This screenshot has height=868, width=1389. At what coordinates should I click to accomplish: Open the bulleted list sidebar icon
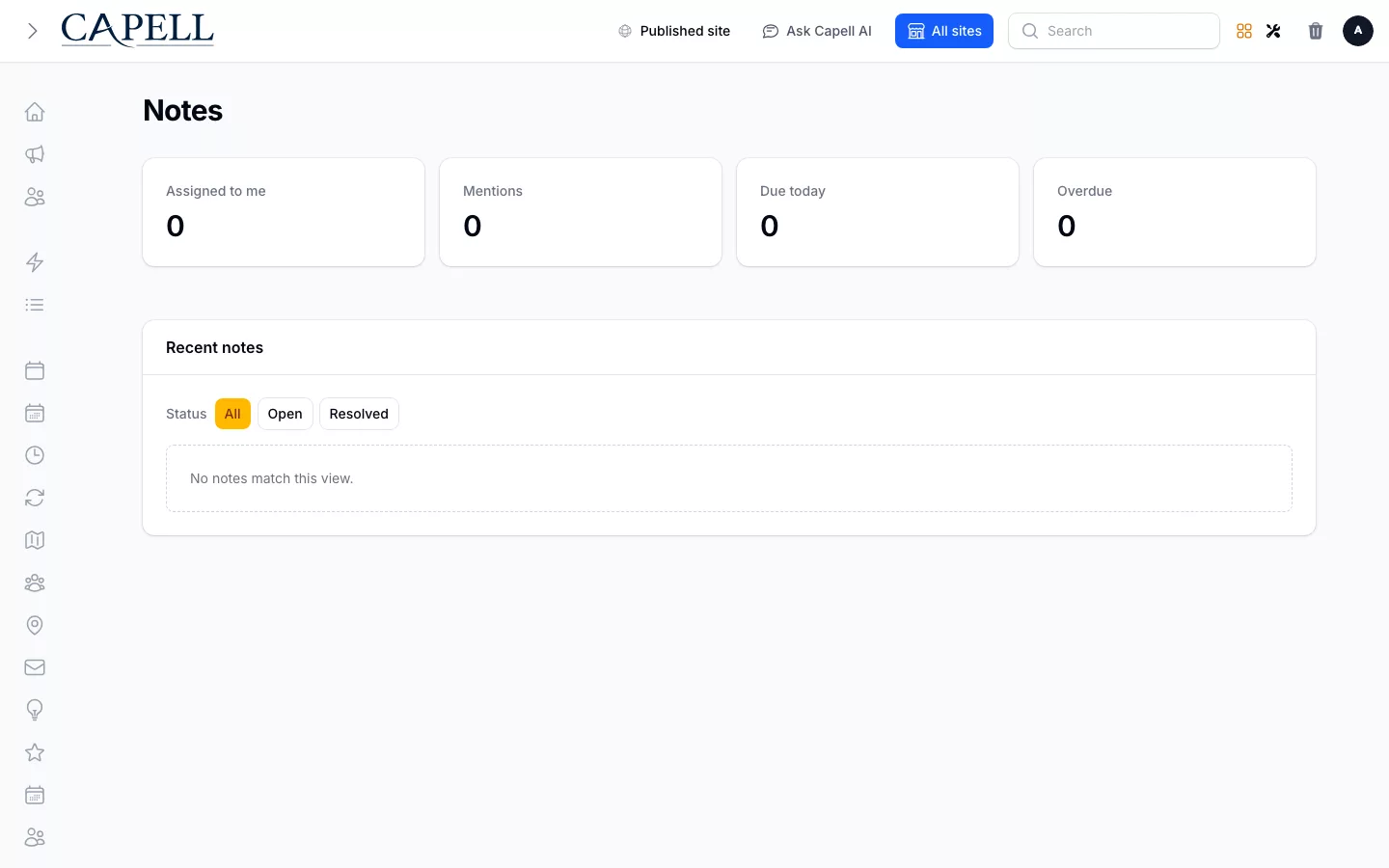pyautogui.click(x=35, y=305)
